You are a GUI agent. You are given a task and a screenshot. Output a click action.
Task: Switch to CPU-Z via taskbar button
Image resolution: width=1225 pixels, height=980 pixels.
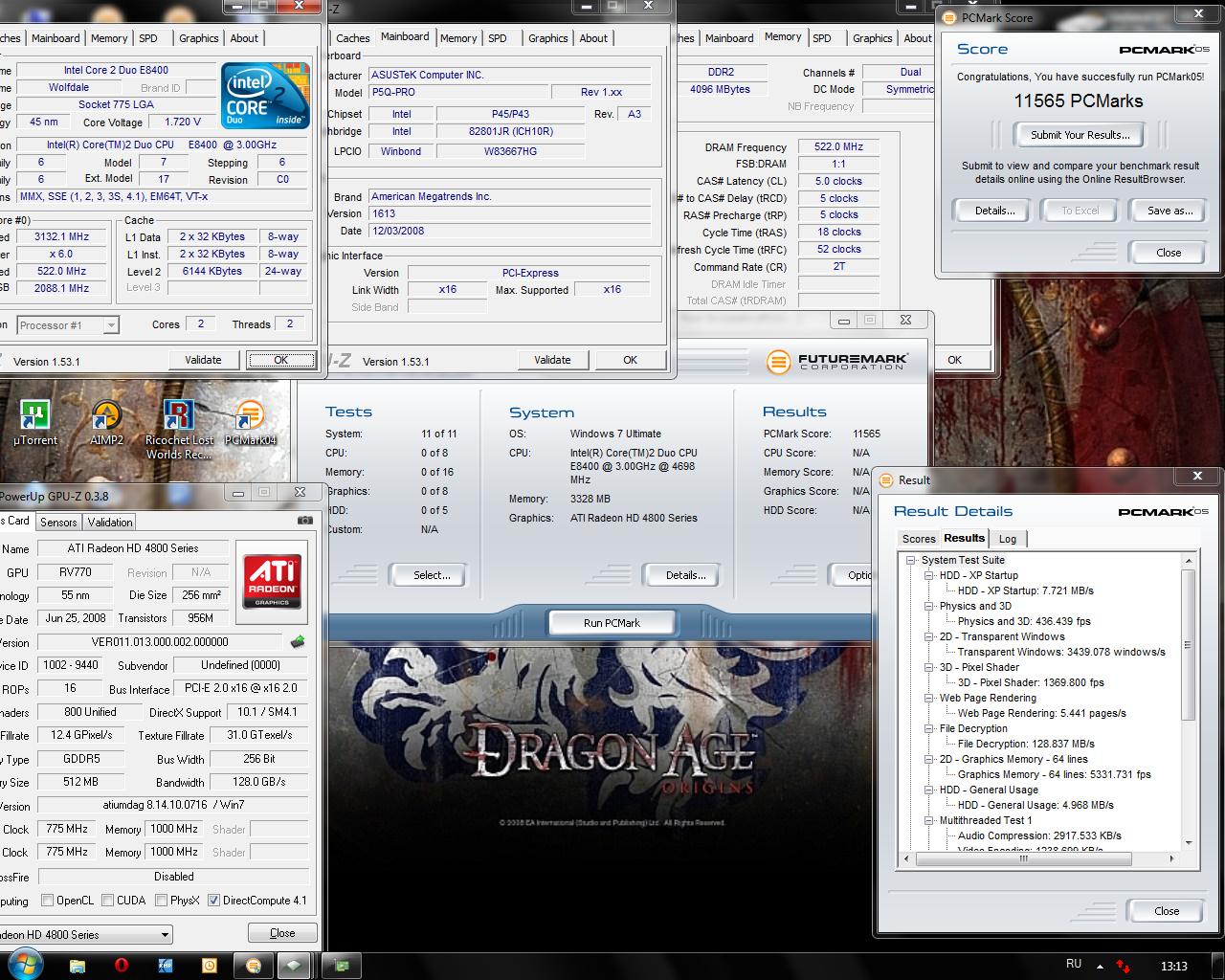pos(296,965)
